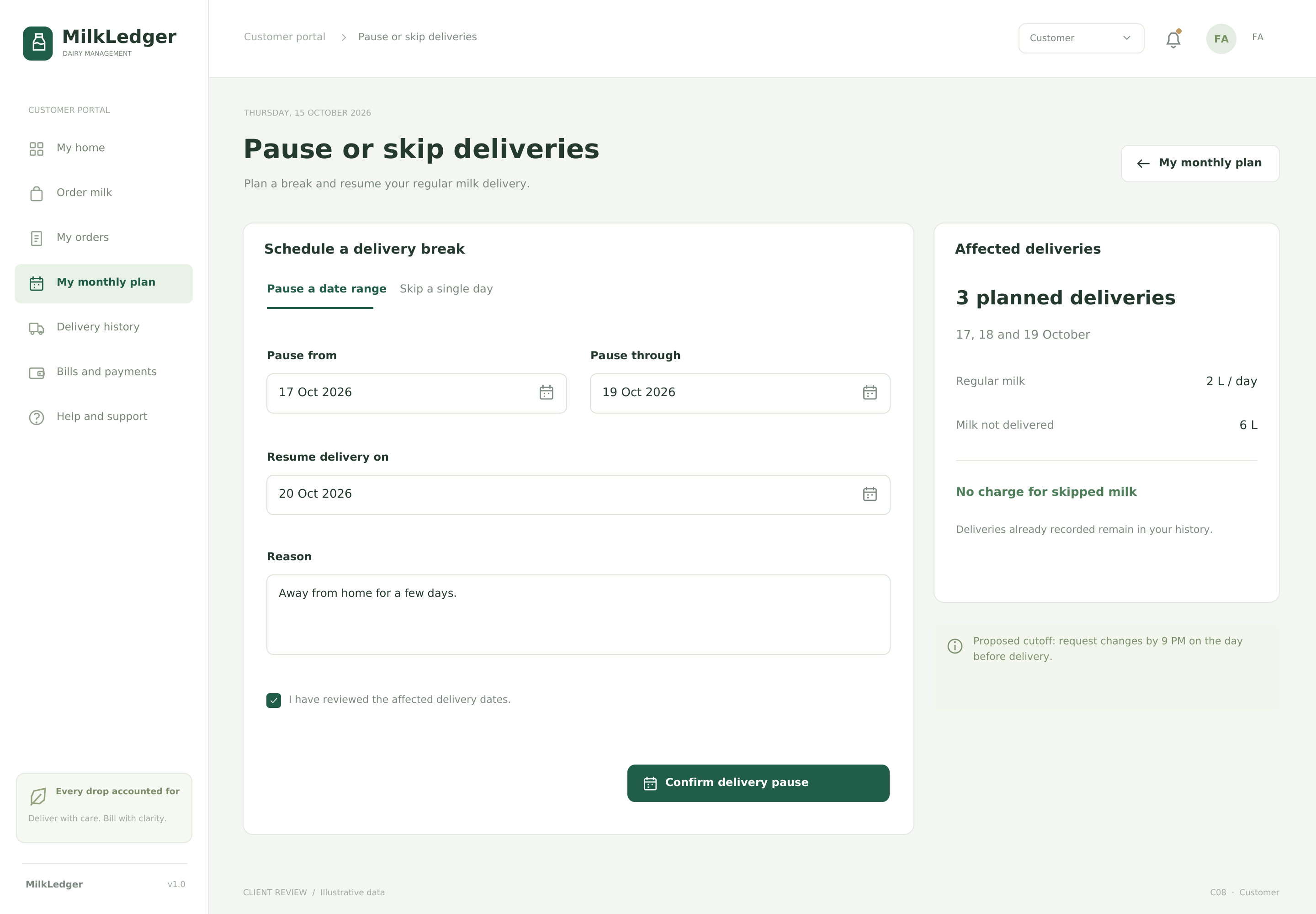Open the Pause through calendar picker icon

coord(870,392)
